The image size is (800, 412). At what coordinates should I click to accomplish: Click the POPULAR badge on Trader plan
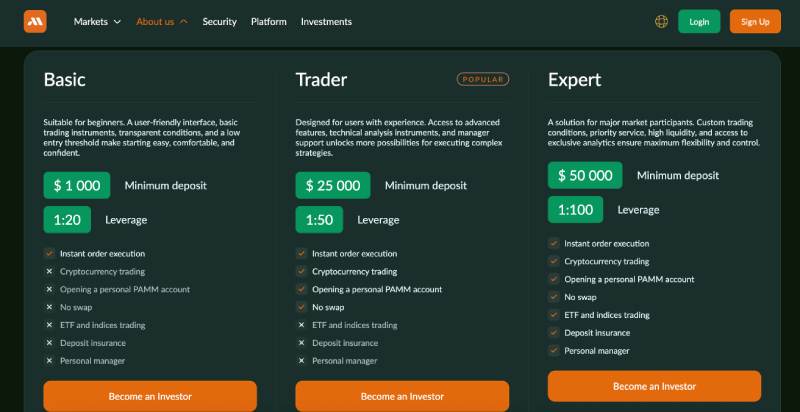point(483,79)
